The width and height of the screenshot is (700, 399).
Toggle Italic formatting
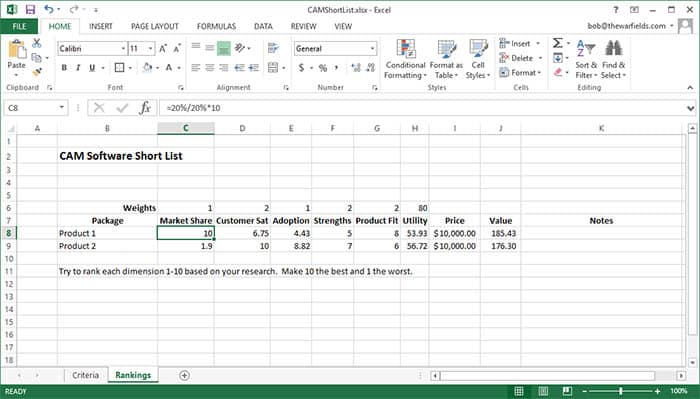78,68
